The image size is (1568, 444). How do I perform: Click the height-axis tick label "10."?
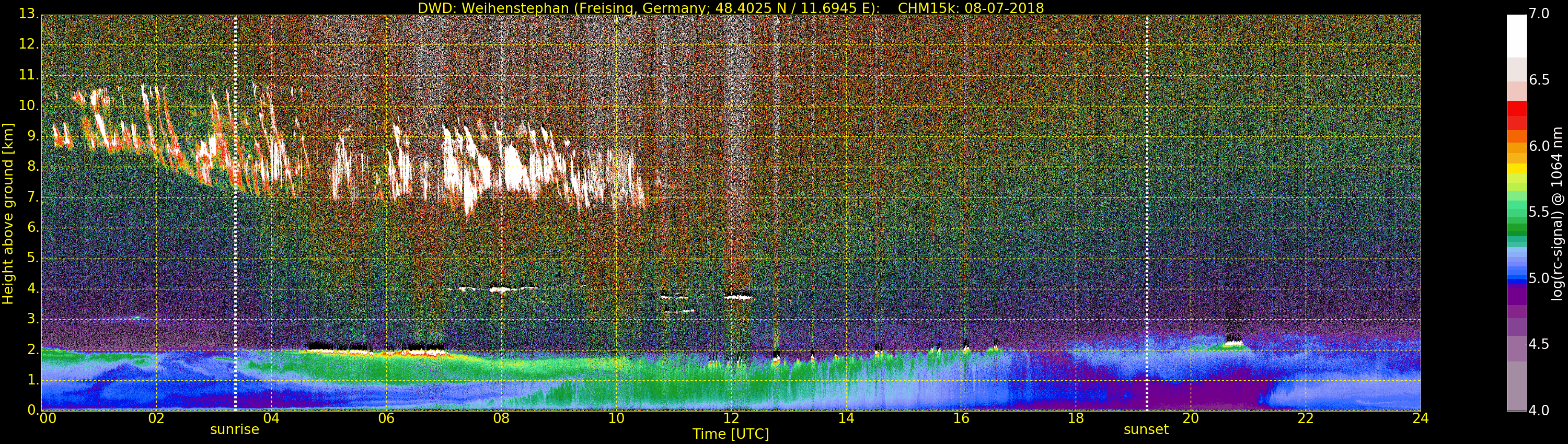[x=30, y=106]
